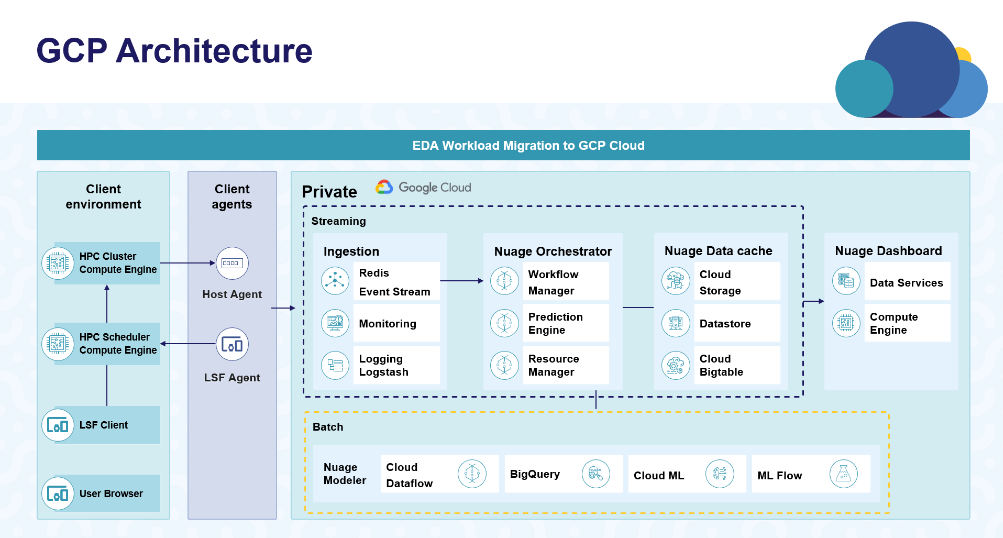1003x538 pixels.
Task: Click the Data Services label in Dashboard
Action: tap(906, 283)
